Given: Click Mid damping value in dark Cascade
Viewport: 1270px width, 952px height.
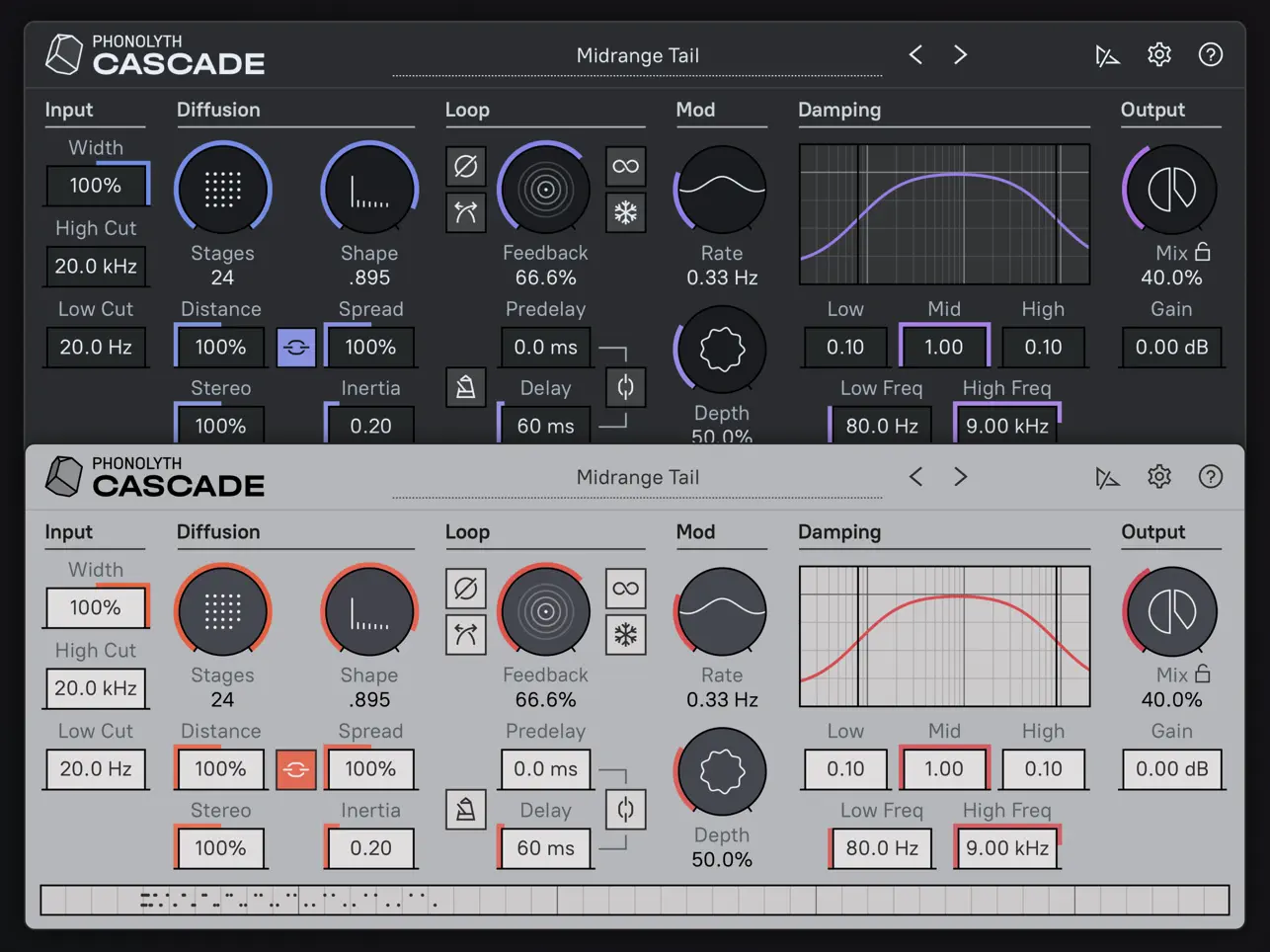Looking at the screenshot, I should pyautogui.click(x=944, y=347).
